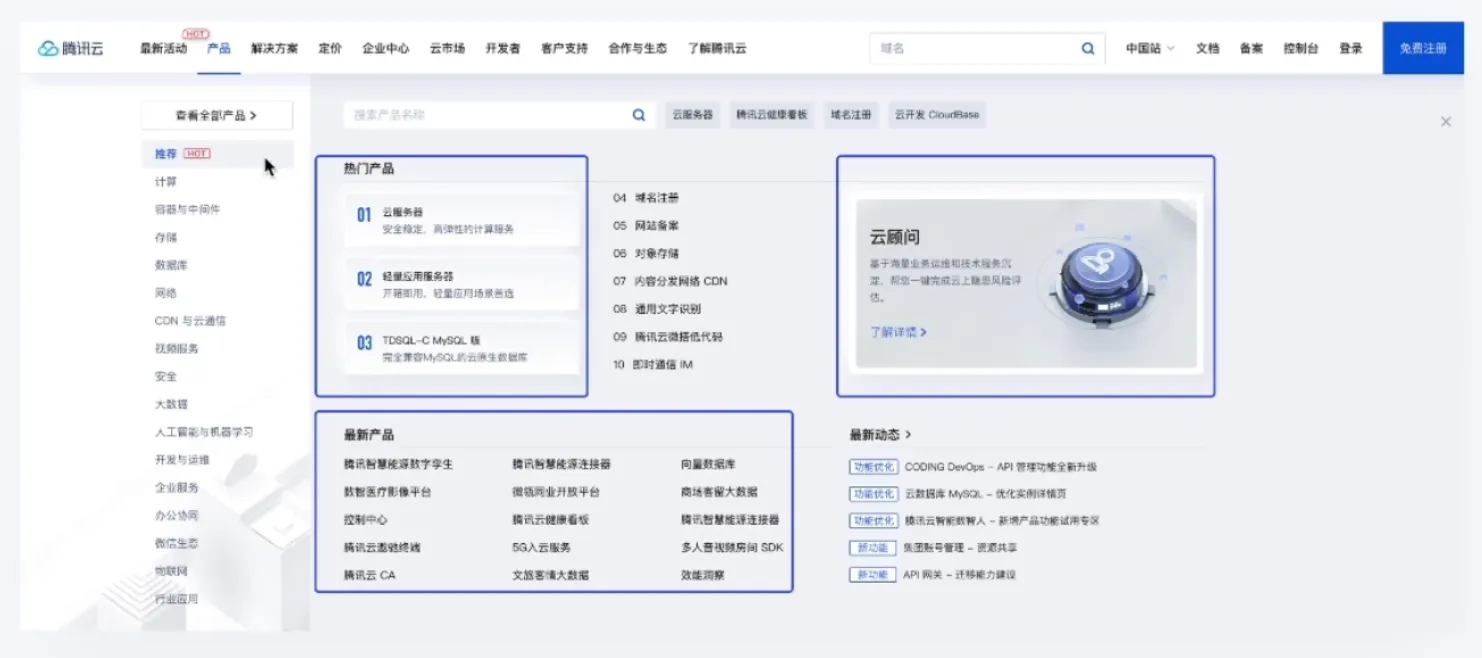
Task: Open 04 域名注册 in the hot list
Action: point(646,198)
